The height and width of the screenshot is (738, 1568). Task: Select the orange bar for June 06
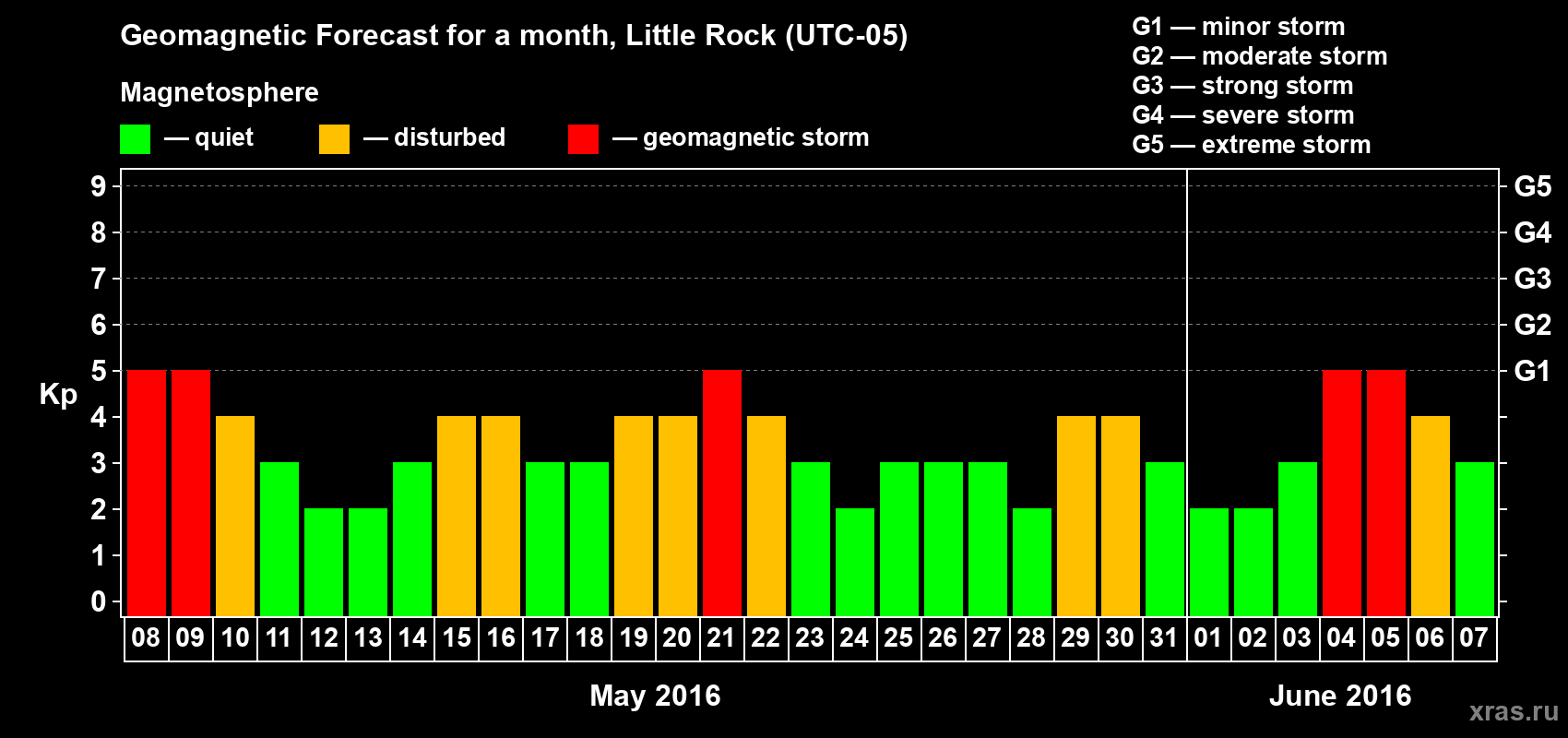click(x=1431, y=517)
